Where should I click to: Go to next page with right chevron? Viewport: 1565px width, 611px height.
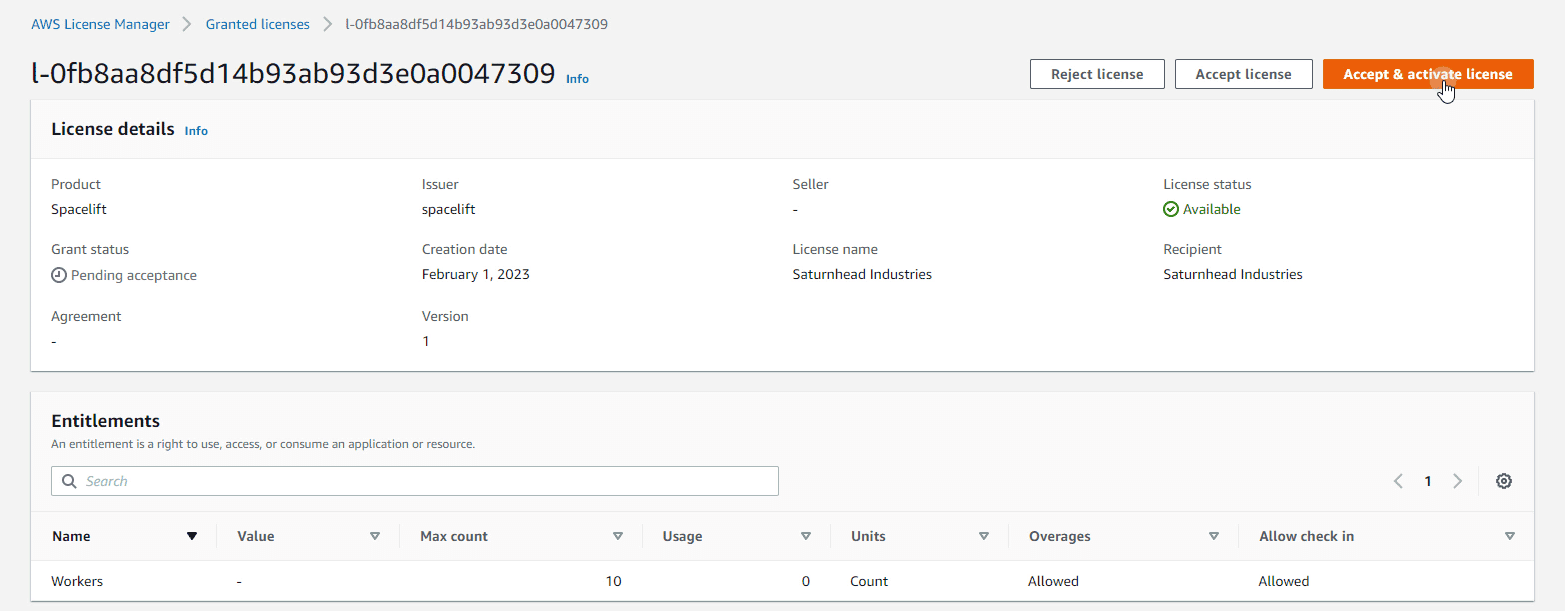click(1458, 481)
